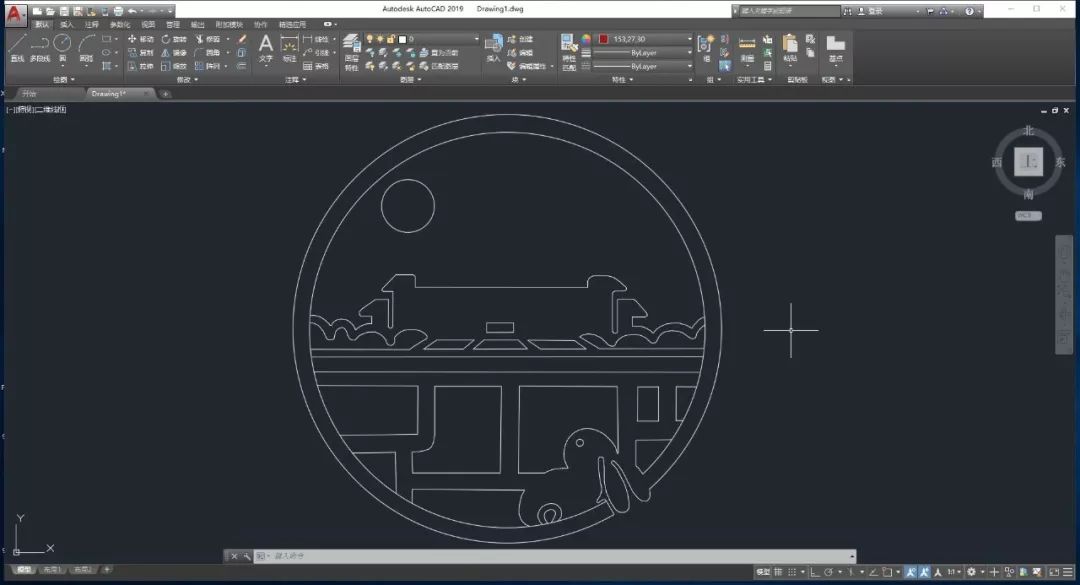Click the Measure (测量) utility icon
This screenshot has height=585, width=1080.
[747, 46]
